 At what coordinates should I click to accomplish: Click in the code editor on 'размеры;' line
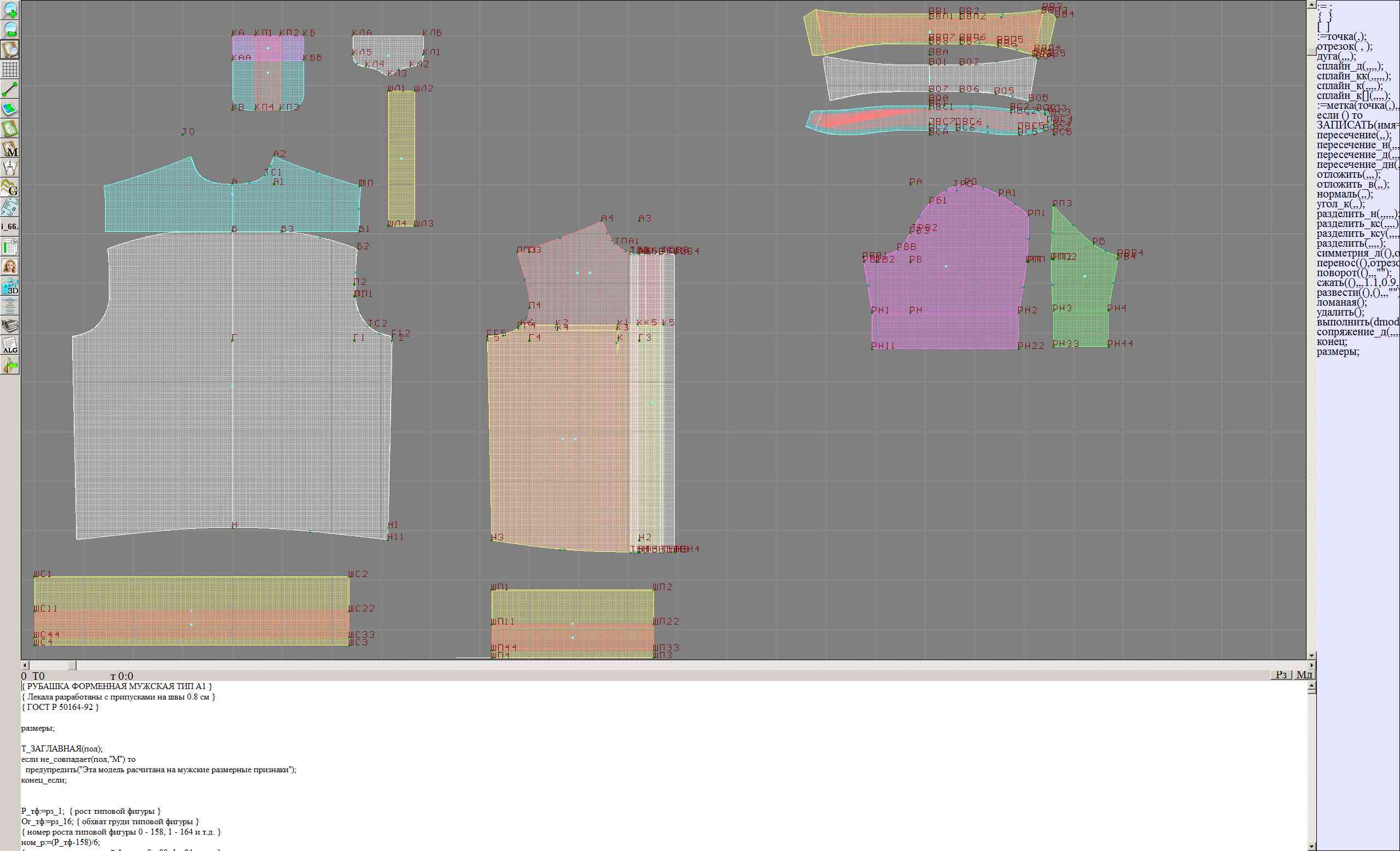pos(38,728)
